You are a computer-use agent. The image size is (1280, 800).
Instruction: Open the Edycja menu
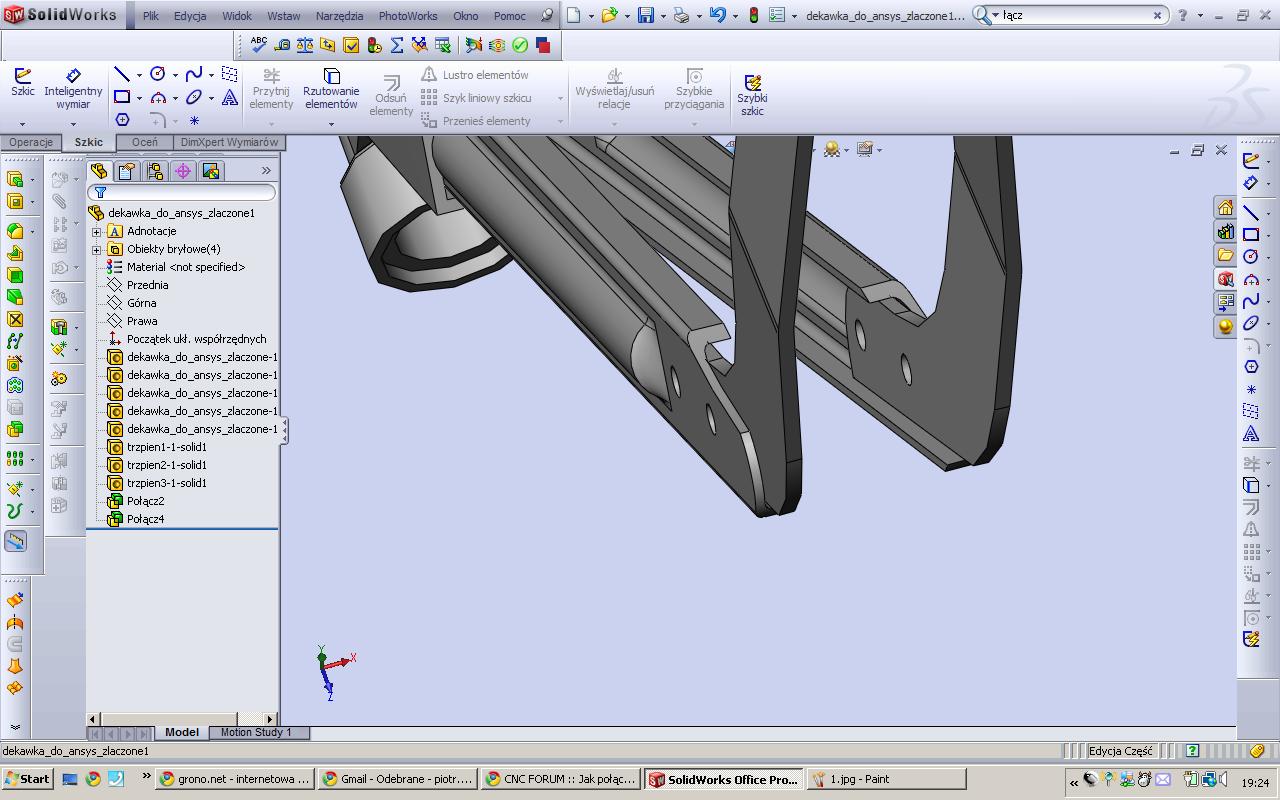[190, 16]
